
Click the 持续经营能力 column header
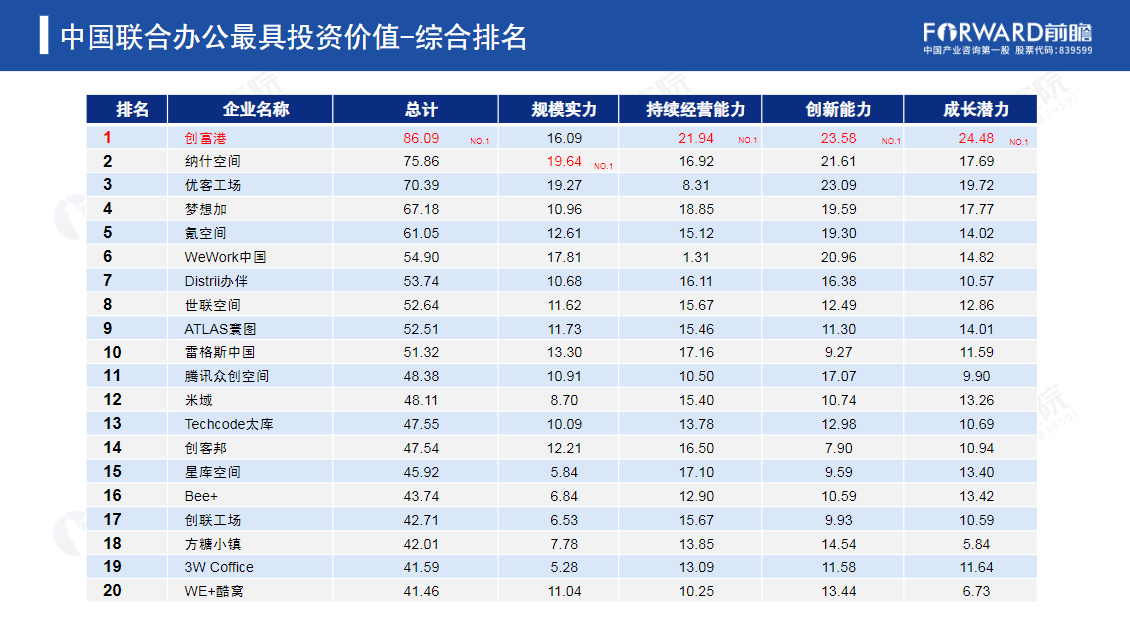point(690,110)
